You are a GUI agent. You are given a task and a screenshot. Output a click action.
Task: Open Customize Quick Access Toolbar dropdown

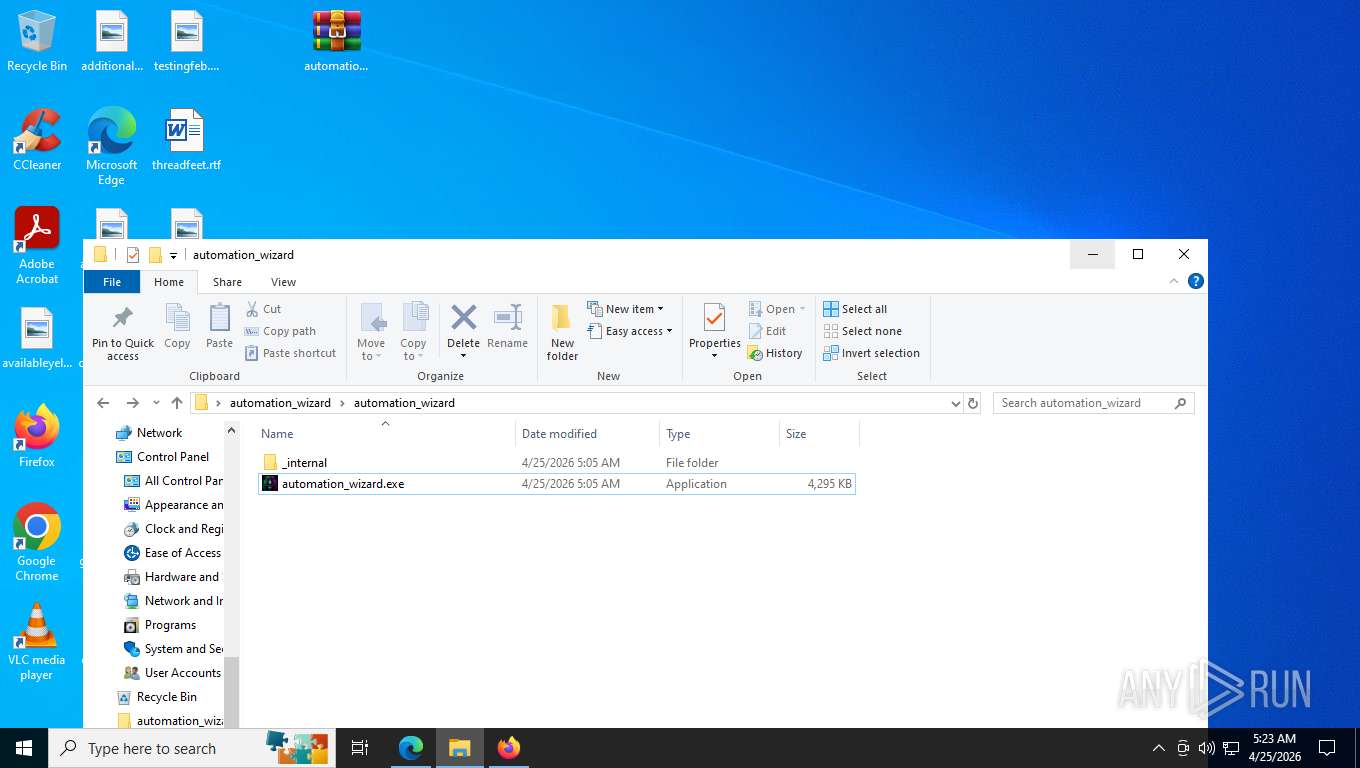[x=173, y=256]
